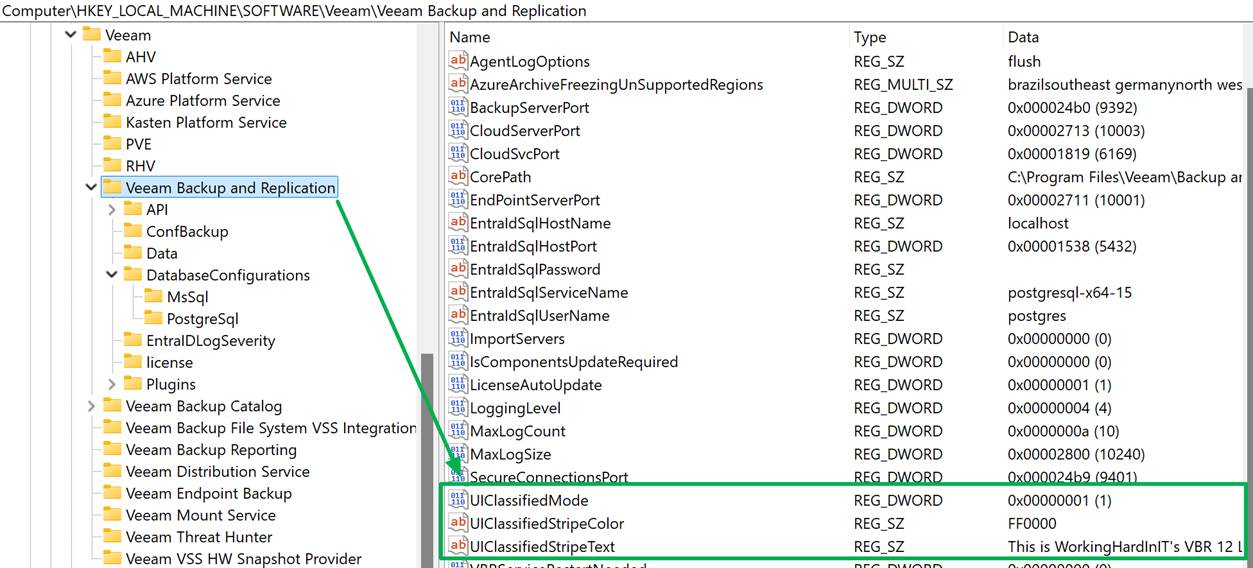Expand the Plugins subkey
The height and width of the screenshot is (568, 1253).
112,384
